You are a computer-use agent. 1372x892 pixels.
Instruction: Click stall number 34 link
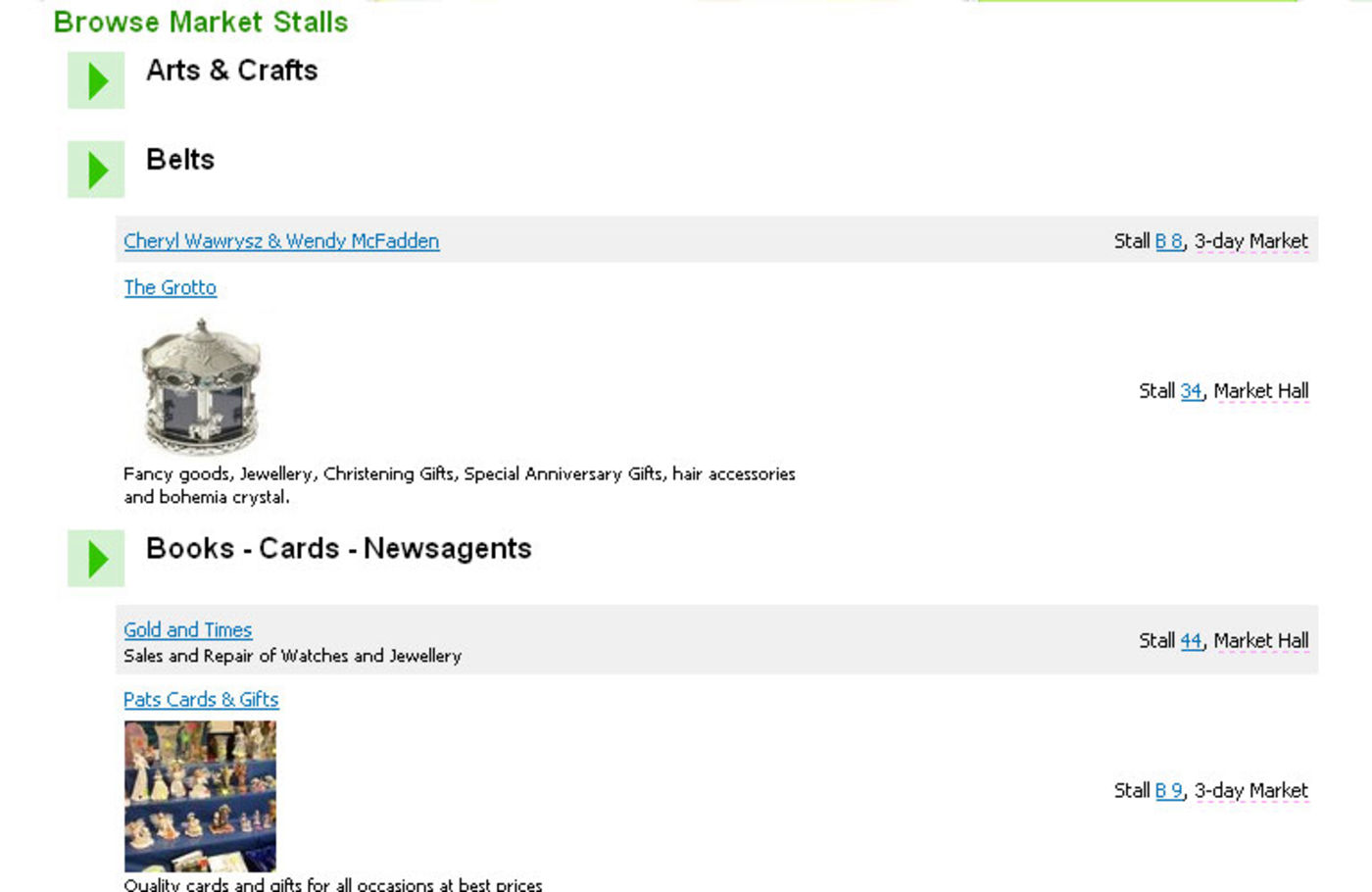[1191, 391]
